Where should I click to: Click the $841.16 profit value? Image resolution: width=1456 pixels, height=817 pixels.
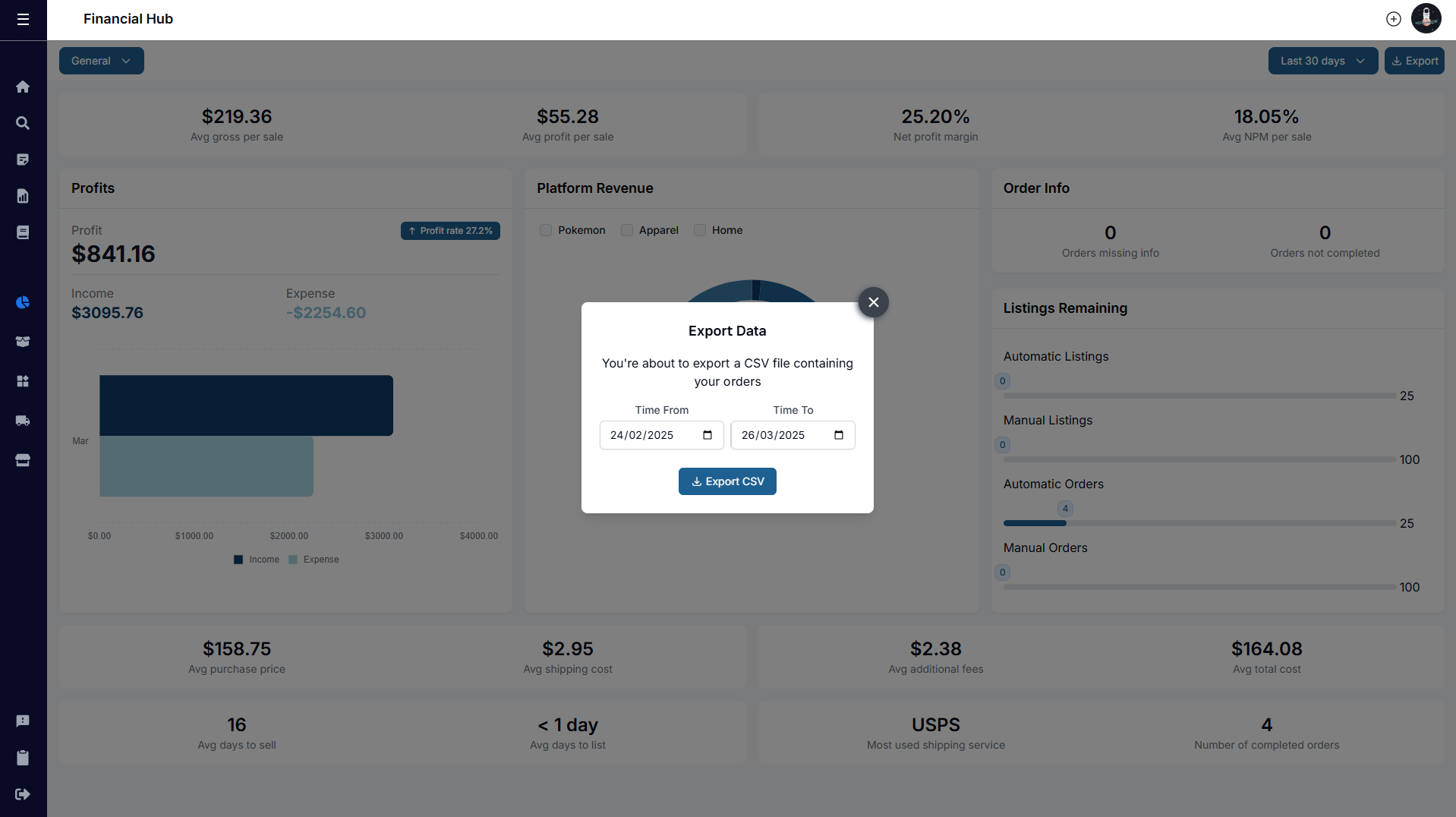click(x=113, y=254)
